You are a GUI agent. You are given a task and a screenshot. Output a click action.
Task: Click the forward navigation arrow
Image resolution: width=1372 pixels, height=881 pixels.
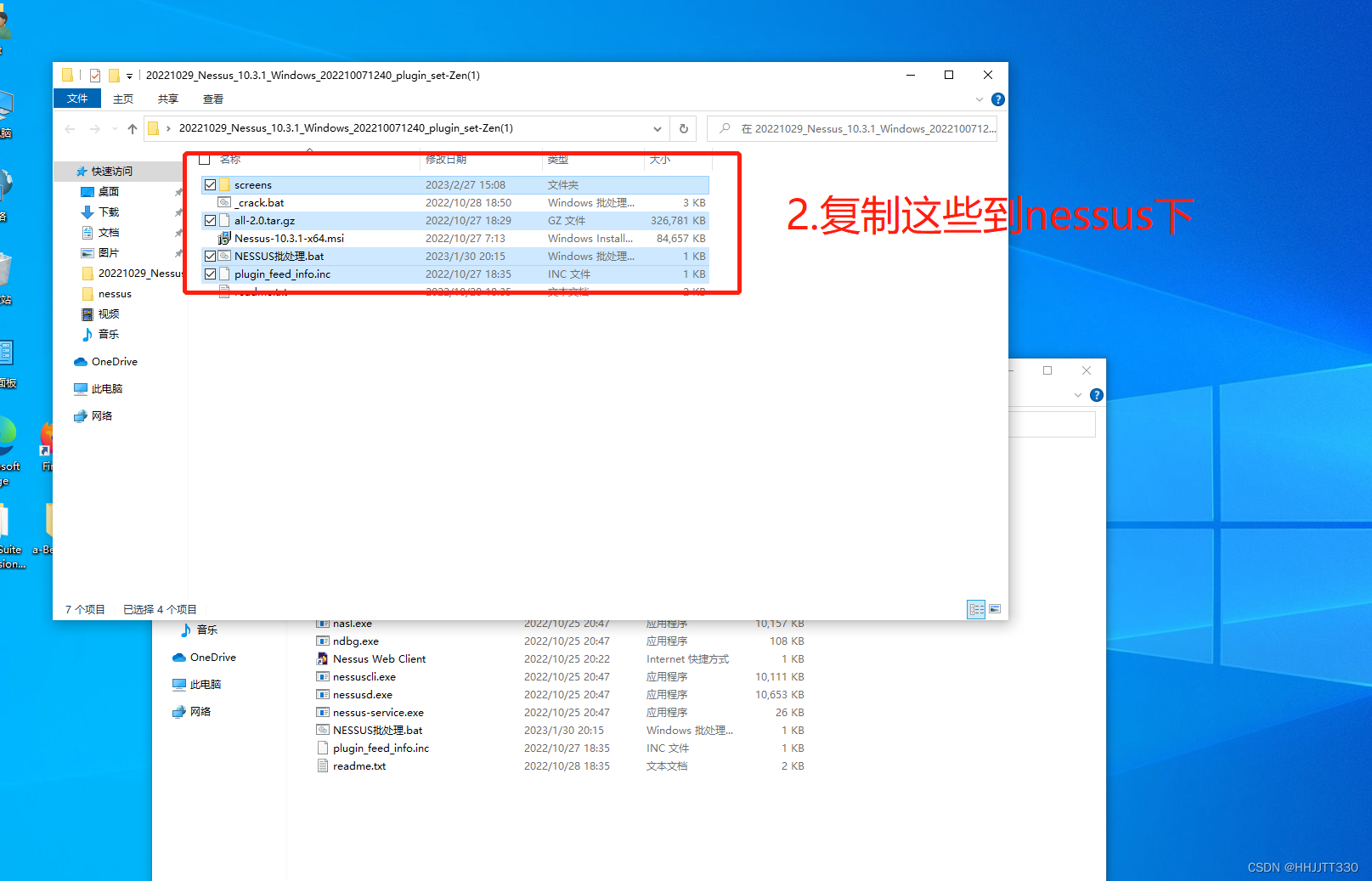[95, 129]
